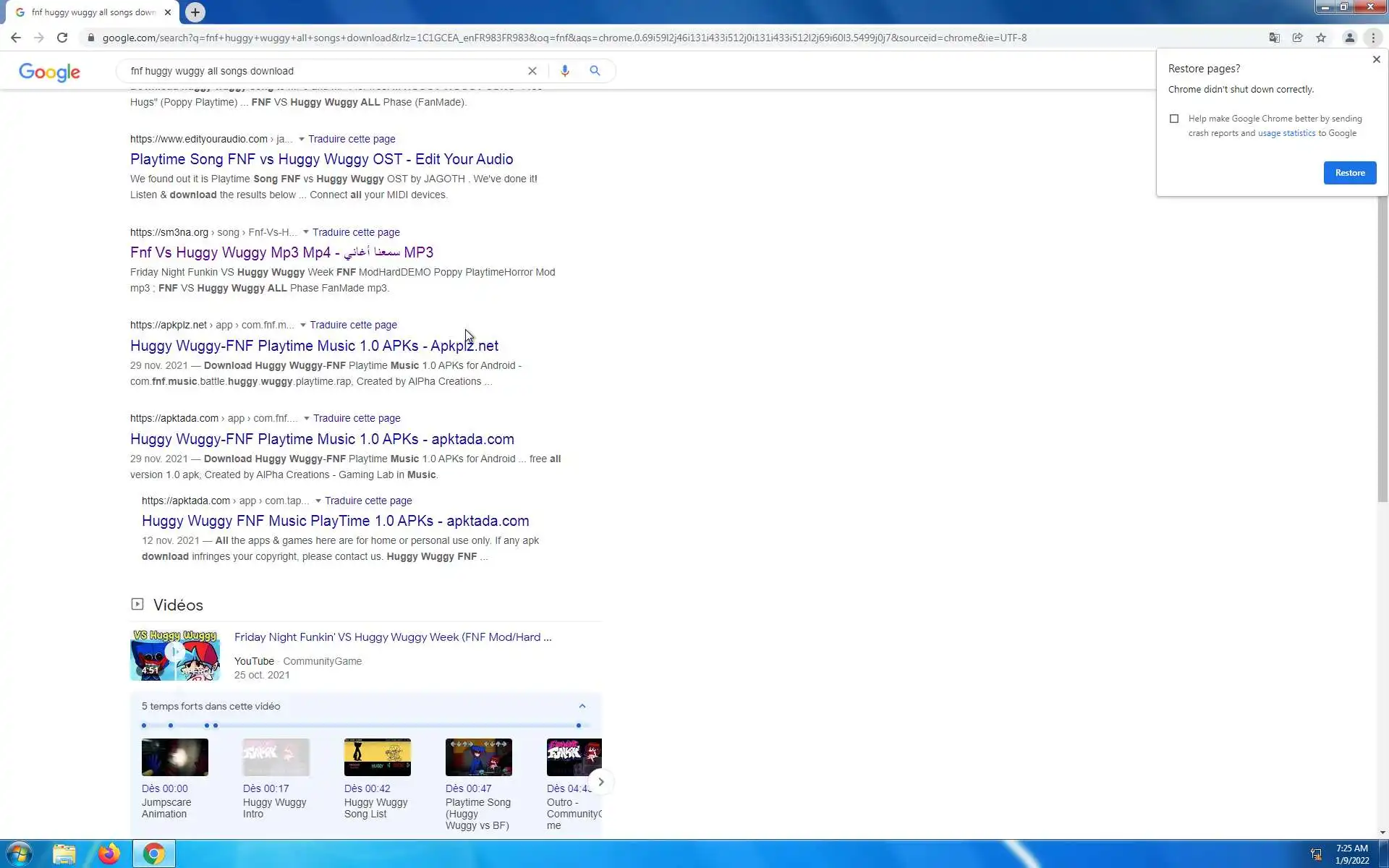Open the Chrome three-dot menu

click(1373, 38)
